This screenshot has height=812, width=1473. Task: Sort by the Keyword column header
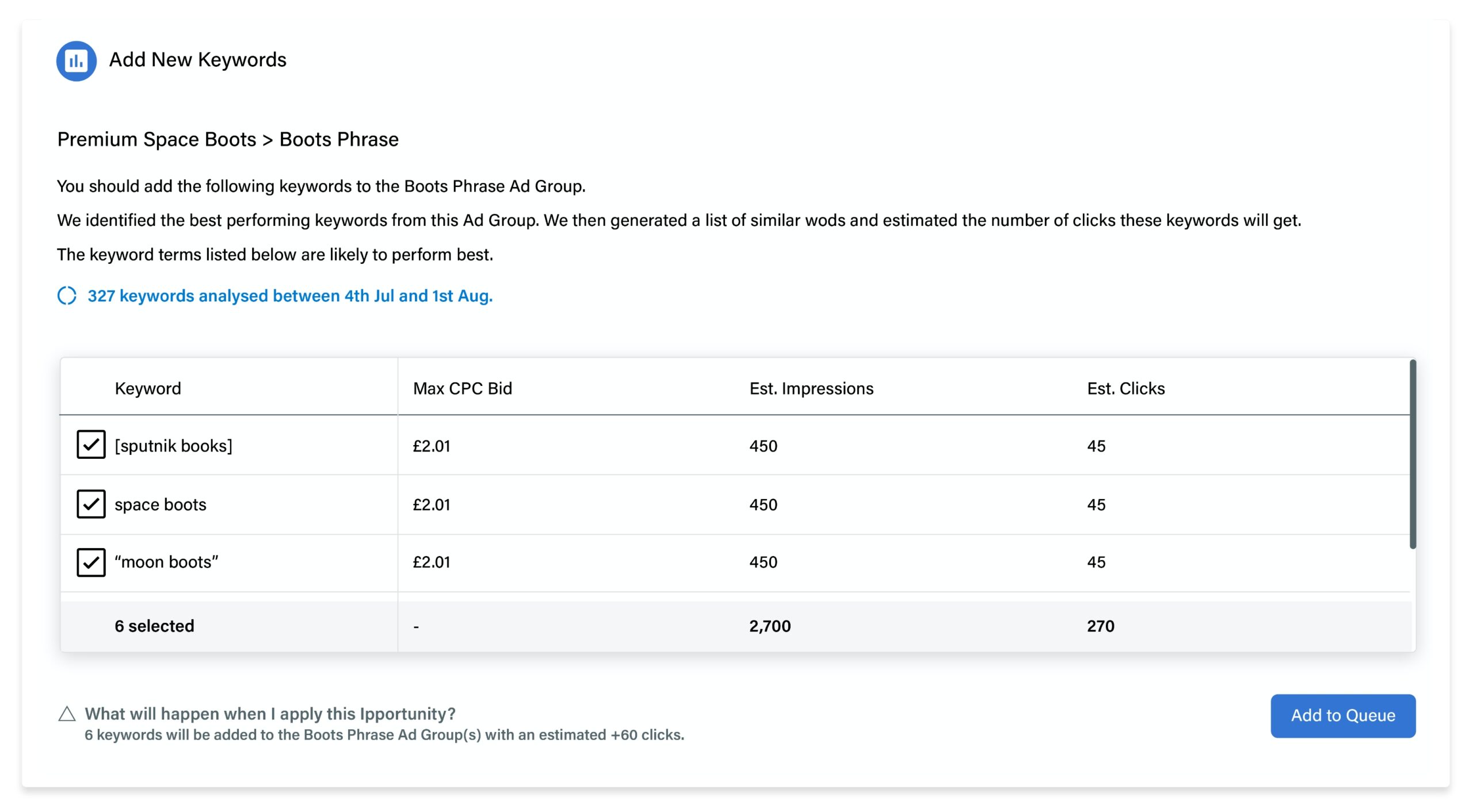(x=148, y=389)
